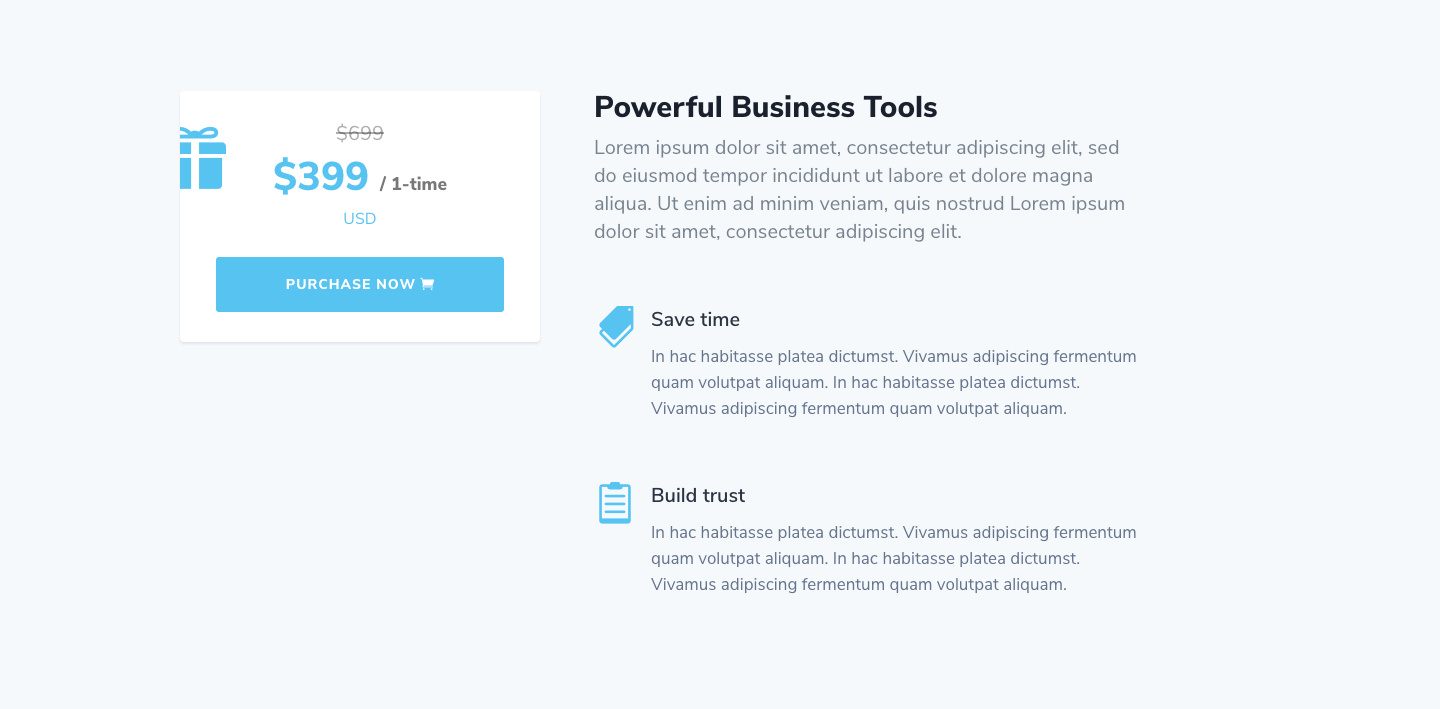Click the paragraph under Build trust
The width and height of the screenshot is (1440, 709).
pos(894,558)
